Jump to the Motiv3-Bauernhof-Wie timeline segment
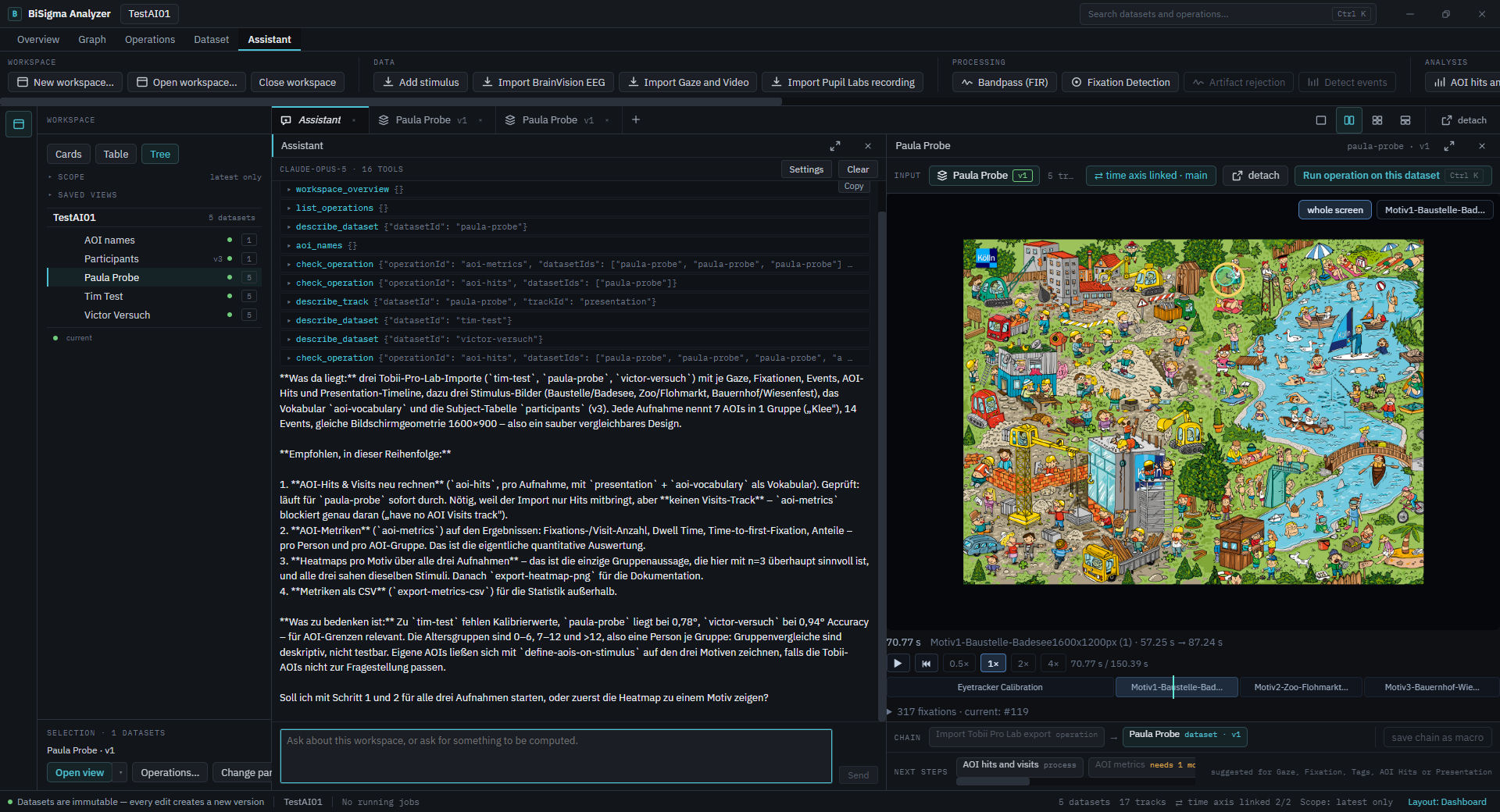Image resolution: width=1500 pixels, height=812 pixels. pos(1431,687)
